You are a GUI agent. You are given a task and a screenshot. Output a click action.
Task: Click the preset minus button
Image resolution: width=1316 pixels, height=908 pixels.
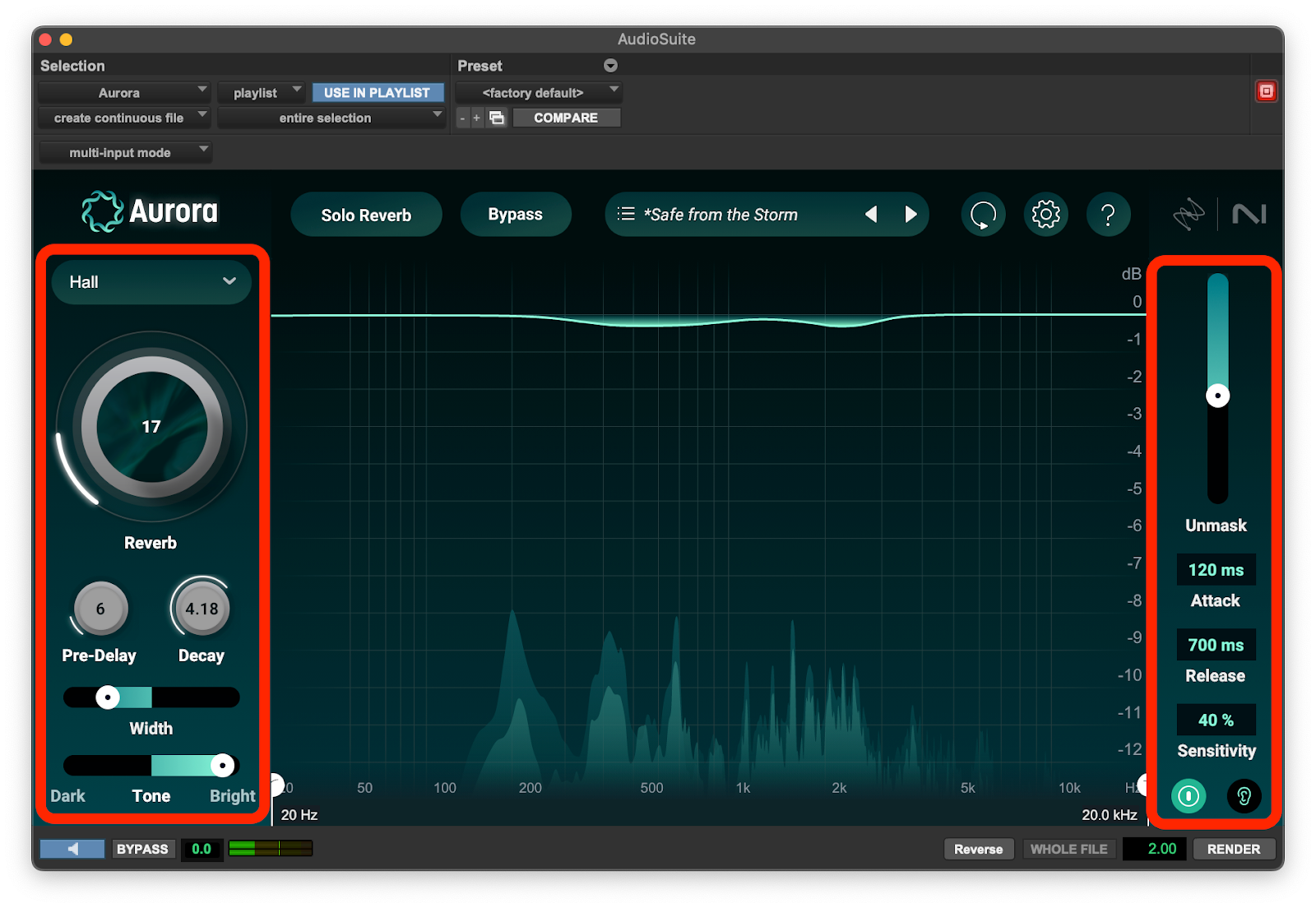point(462,118)
